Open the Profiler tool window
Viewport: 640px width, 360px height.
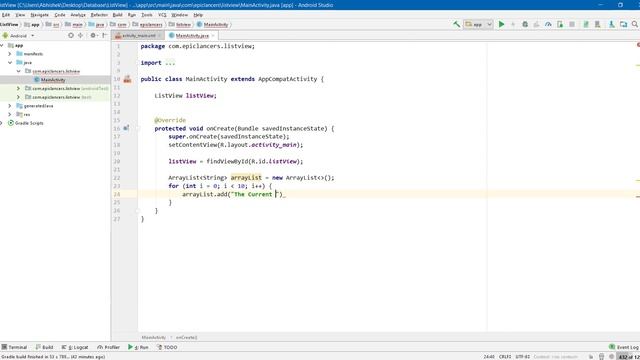pyautogui.click(x=109, y=347)
